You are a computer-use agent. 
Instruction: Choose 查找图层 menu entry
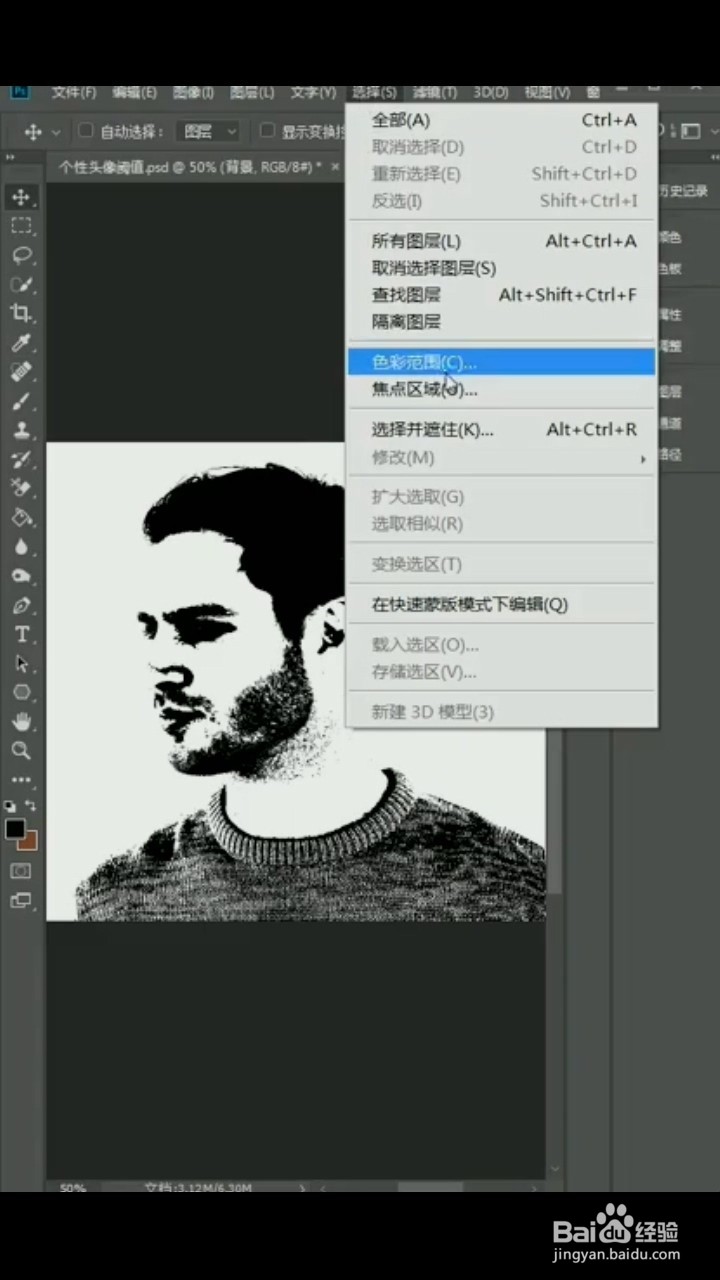502,295
